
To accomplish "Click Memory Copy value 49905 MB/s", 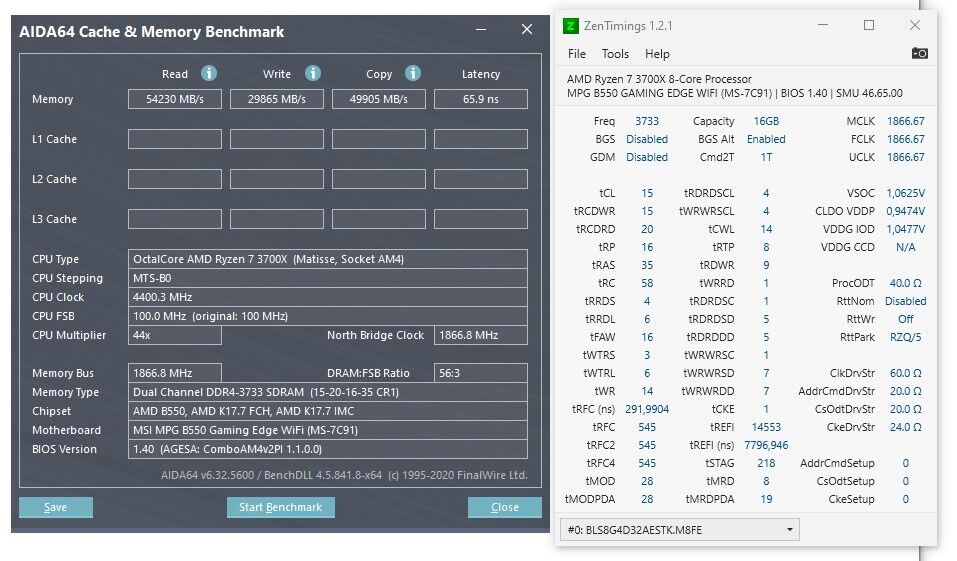I will pos(378,99).
